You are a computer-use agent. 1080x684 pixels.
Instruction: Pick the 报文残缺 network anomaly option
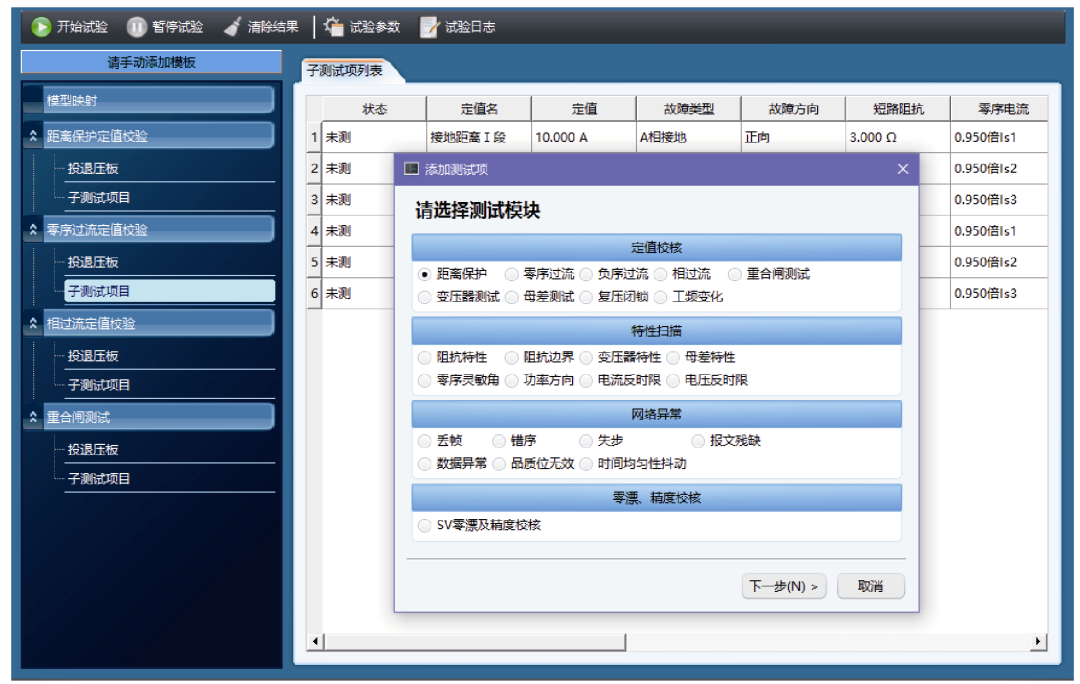point(698,441)
